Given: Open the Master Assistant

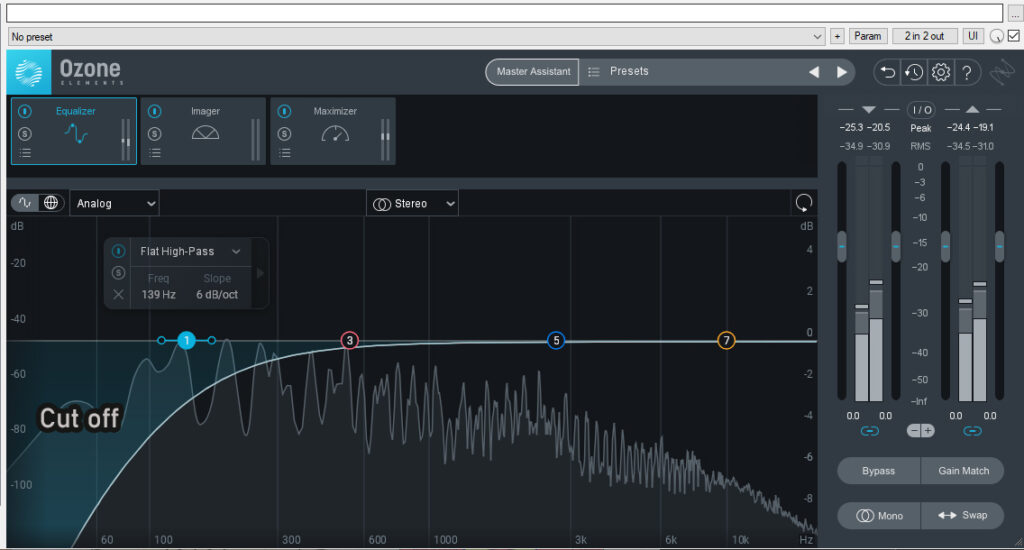Looking at the screenshot, I should pos(533,72).
